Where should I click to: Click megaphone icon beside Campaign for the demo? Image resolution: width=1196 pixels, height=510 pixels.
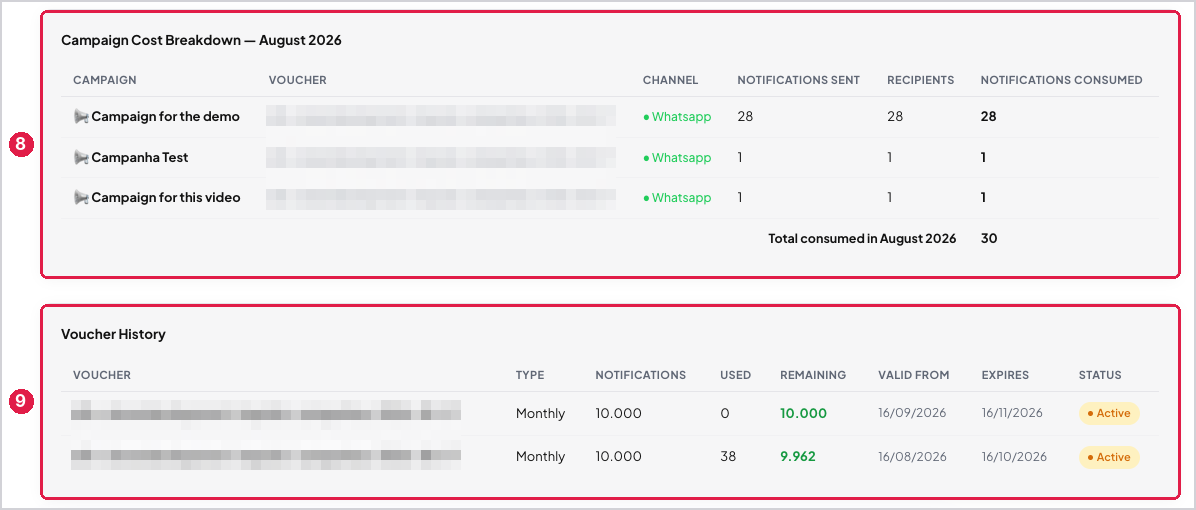point(81,117)
